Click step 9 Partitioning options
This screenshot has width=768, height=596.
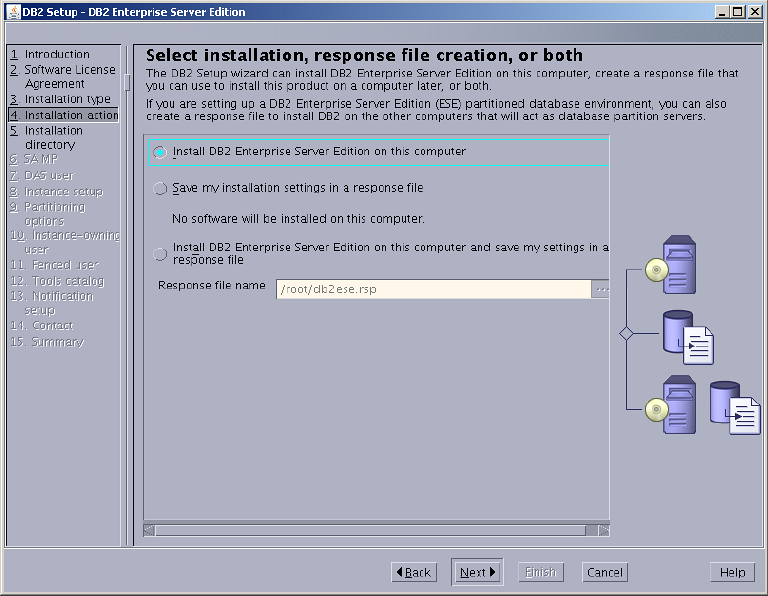pos(48,214)
